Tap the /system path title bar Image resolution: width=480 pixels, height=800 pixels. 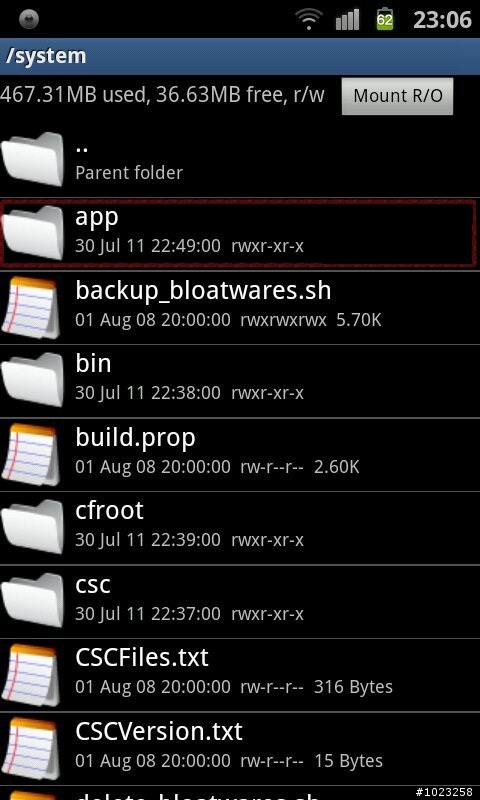pos(240,56)
